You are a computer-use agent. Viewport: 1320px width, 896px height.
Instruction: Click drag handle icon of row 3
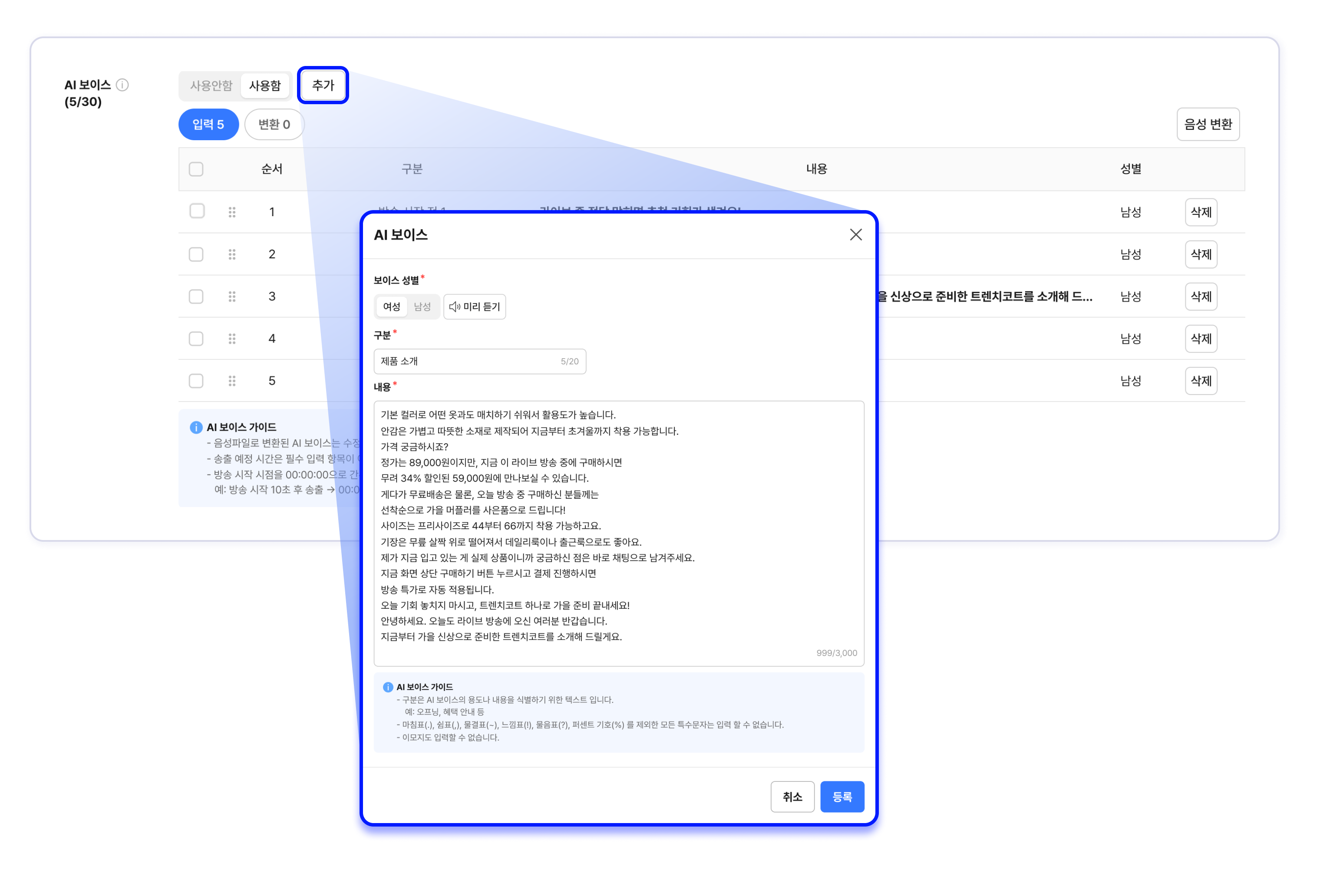[x=232, y=296]
